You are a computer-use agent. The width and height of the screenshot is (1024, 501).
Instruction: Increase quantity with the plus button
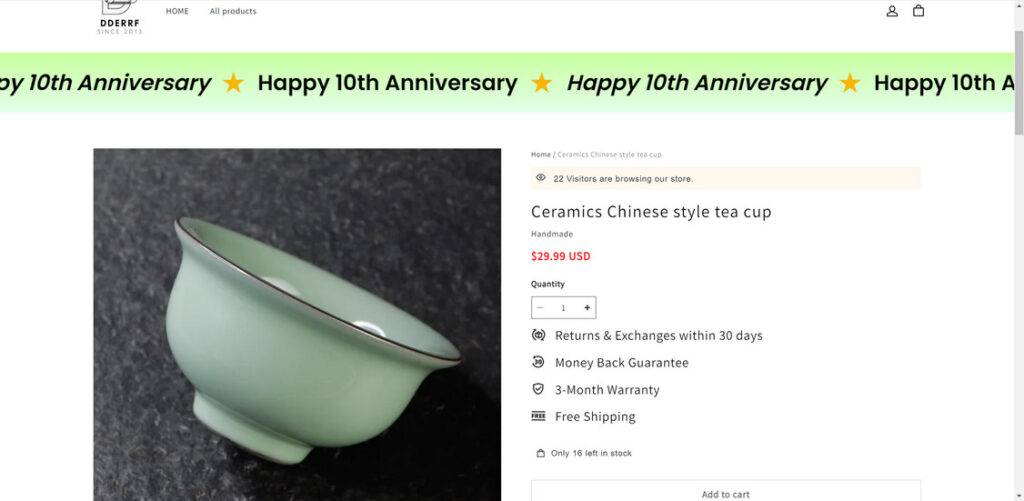click(x=587, y=308)
